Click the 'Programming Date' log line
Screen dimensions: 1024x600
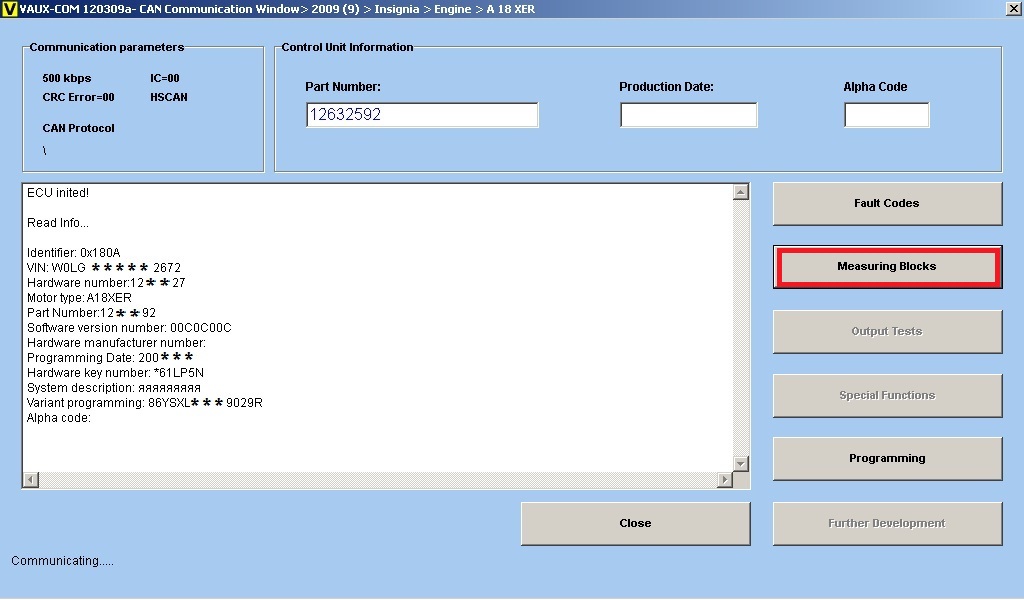coord(110,358)
